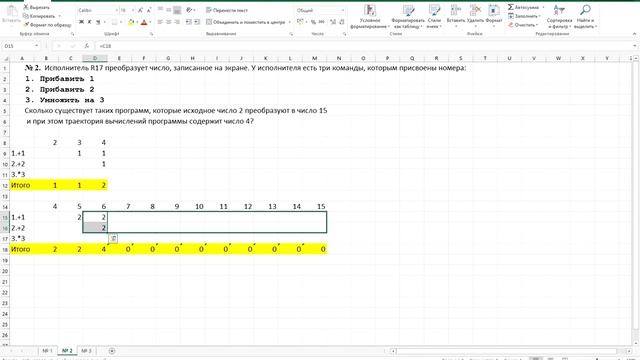
Task: Align text to the right
Action: 177,22
